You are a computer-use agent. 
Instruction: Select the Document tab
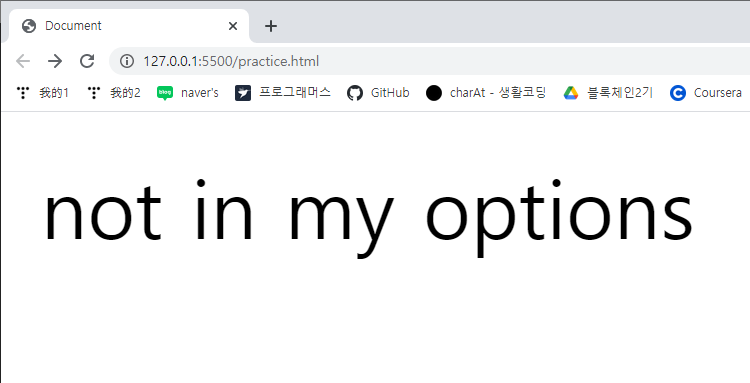click(129, 26)
